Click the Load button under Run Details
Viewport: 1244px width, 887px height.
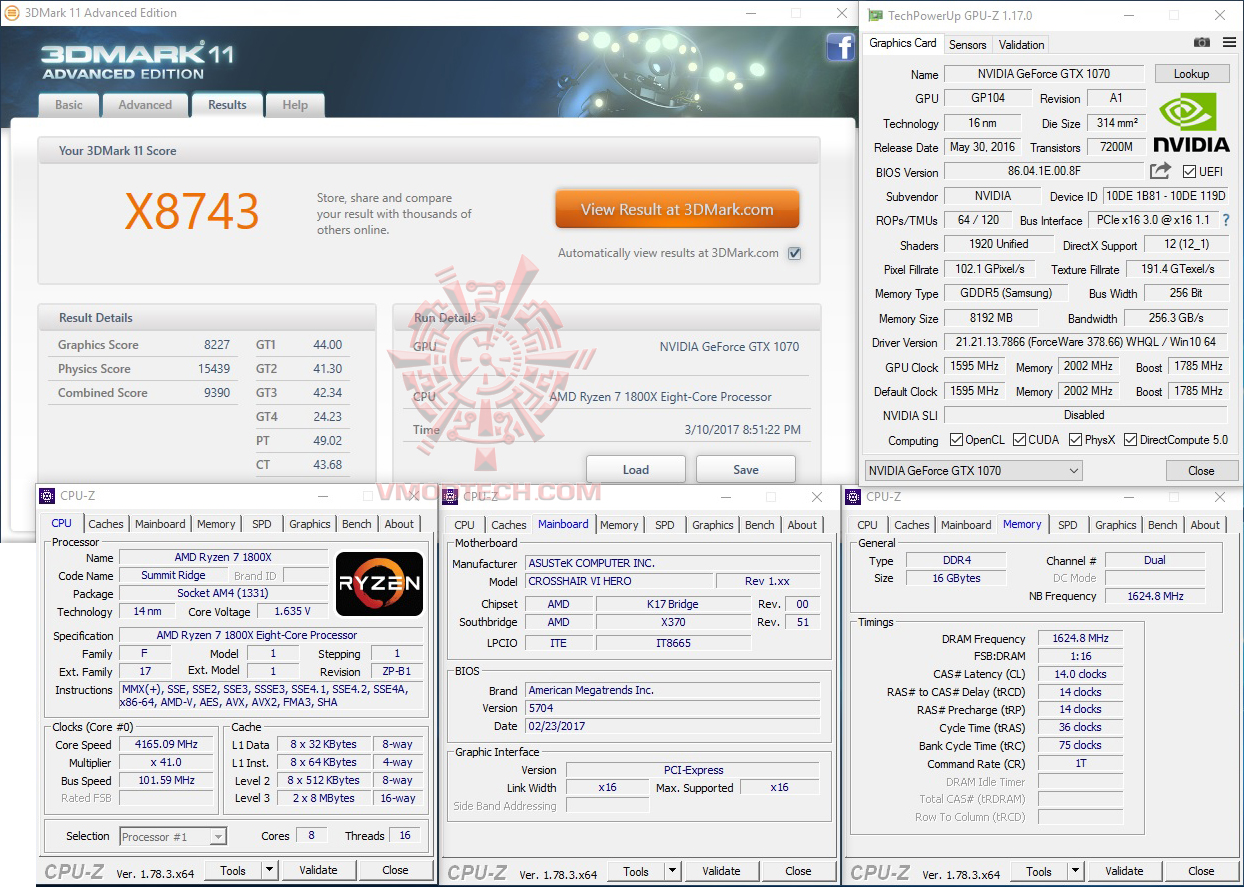(x=636, y=468)
